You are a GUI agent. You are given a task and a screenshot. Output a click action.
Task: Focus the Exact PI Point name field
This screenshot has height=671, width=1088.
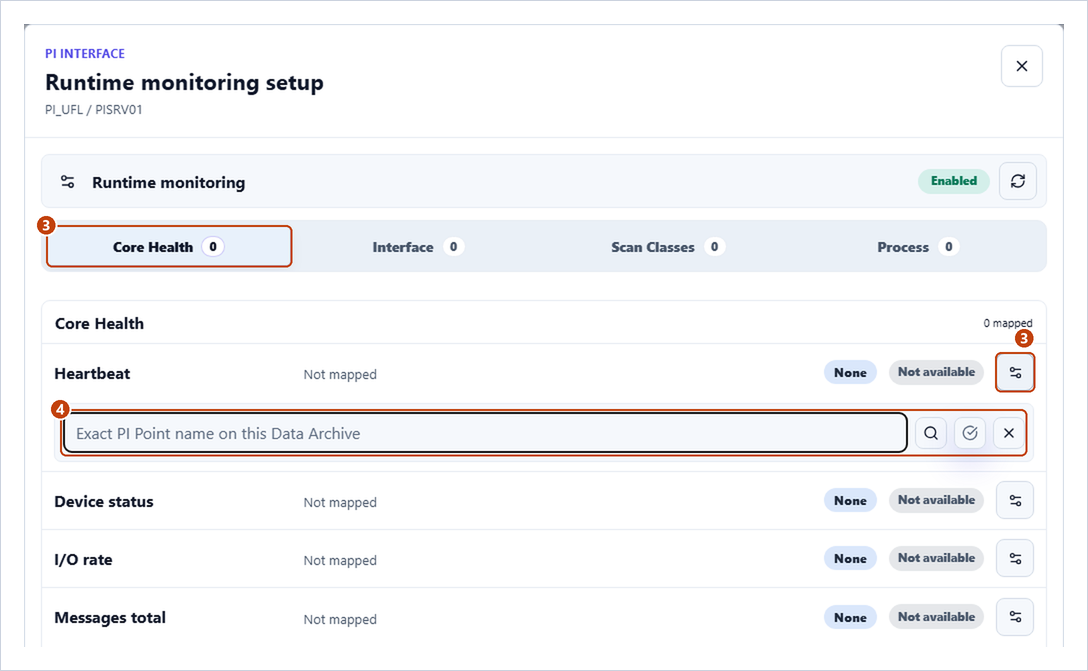pyautogui.click(x=485, y=433)
